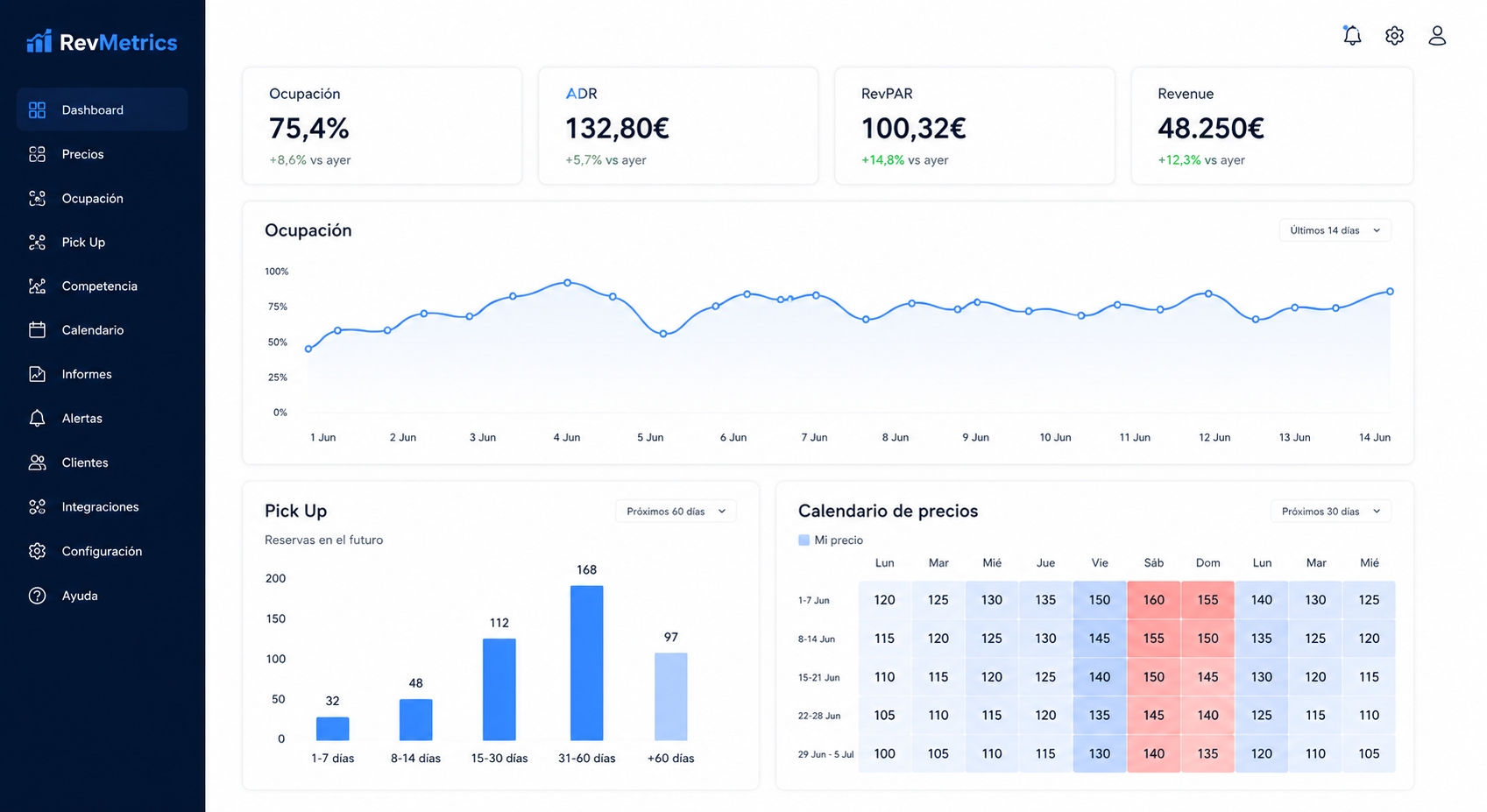Click price 140 for Sáb, 29 Jun - 5 Jul
Screen dimensions: 1487x812
click(1154, 753)
